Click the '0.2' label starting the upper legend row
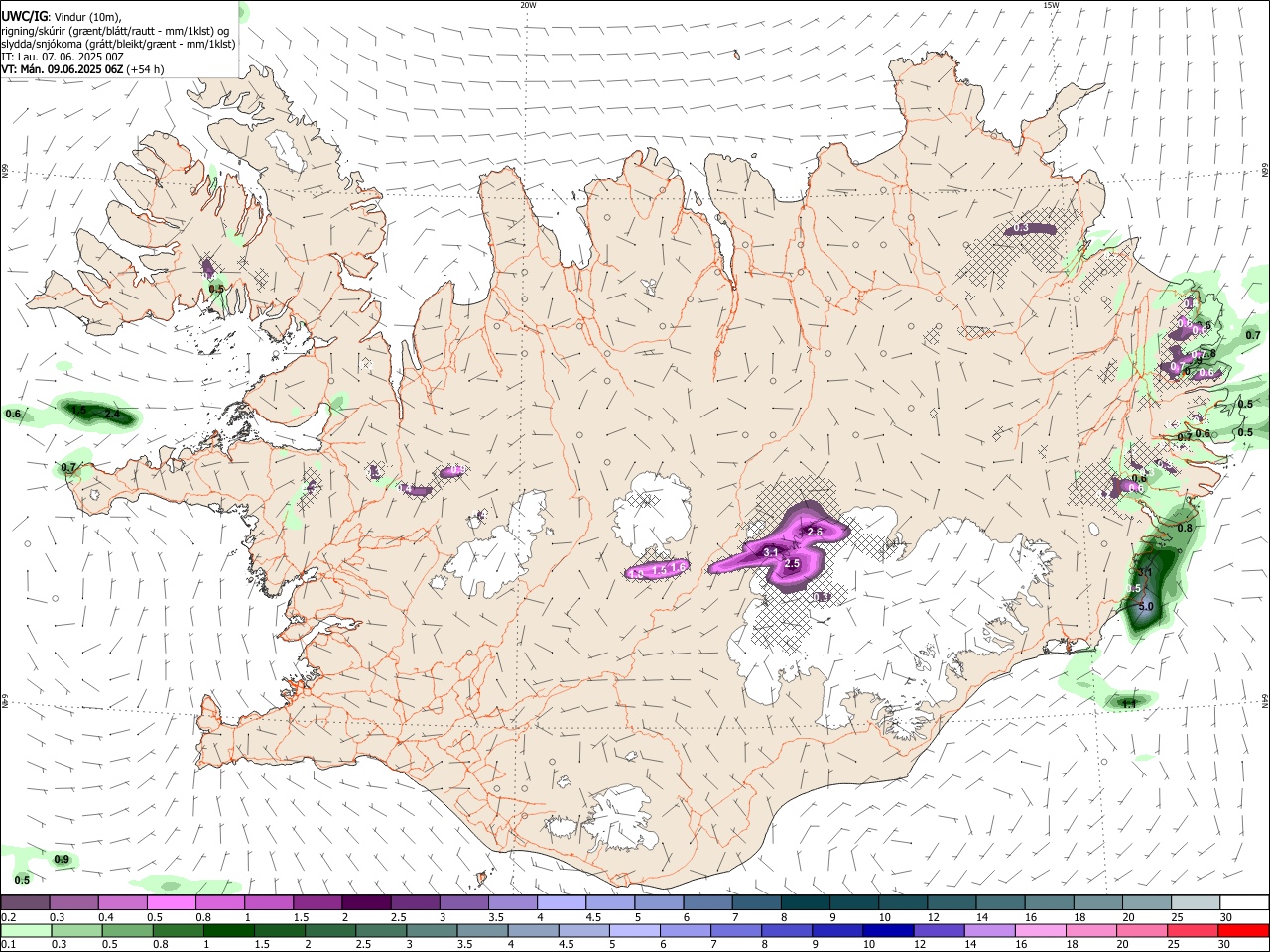Viewport: 1270px width, 952px height. click(x=8, y=917)
